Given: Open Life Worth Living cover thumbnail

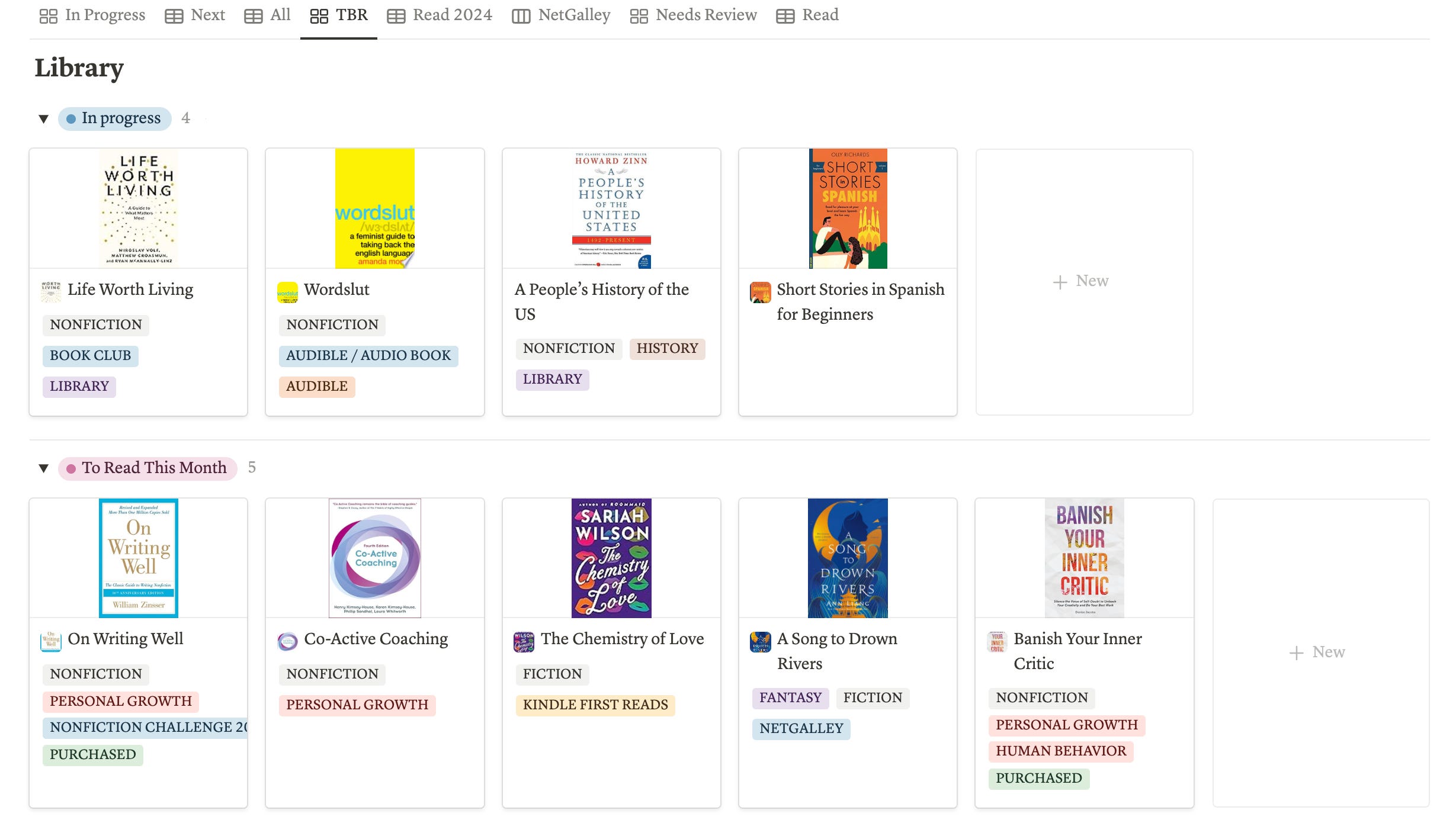Looking at the screenshot, I should click(139, 208).
